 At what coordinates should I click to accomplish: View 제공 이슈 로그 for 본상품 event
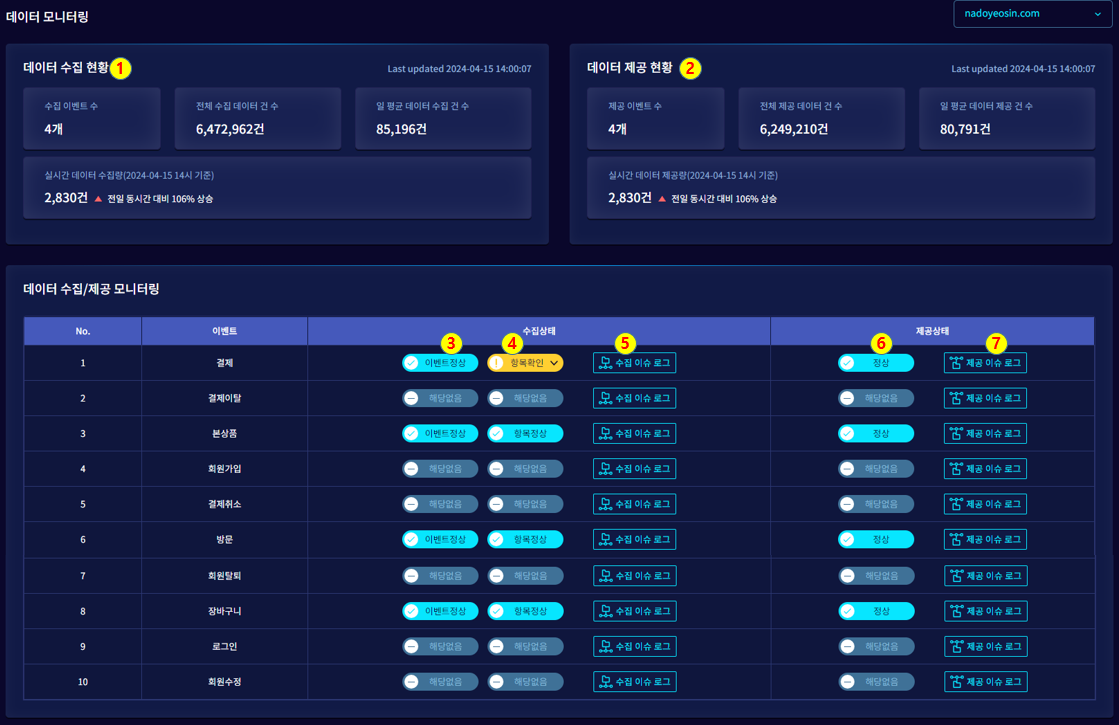point(986,434)
